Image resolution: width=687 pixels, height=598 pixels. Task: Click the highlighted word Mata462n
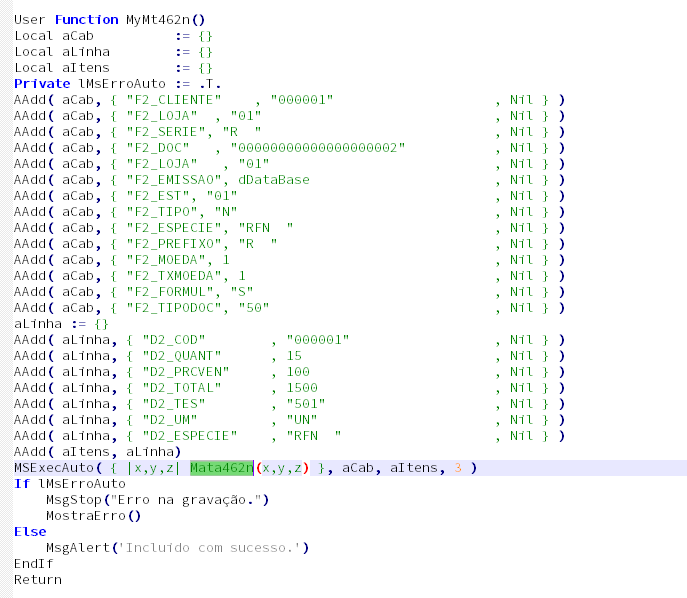(x=222, y=468)
